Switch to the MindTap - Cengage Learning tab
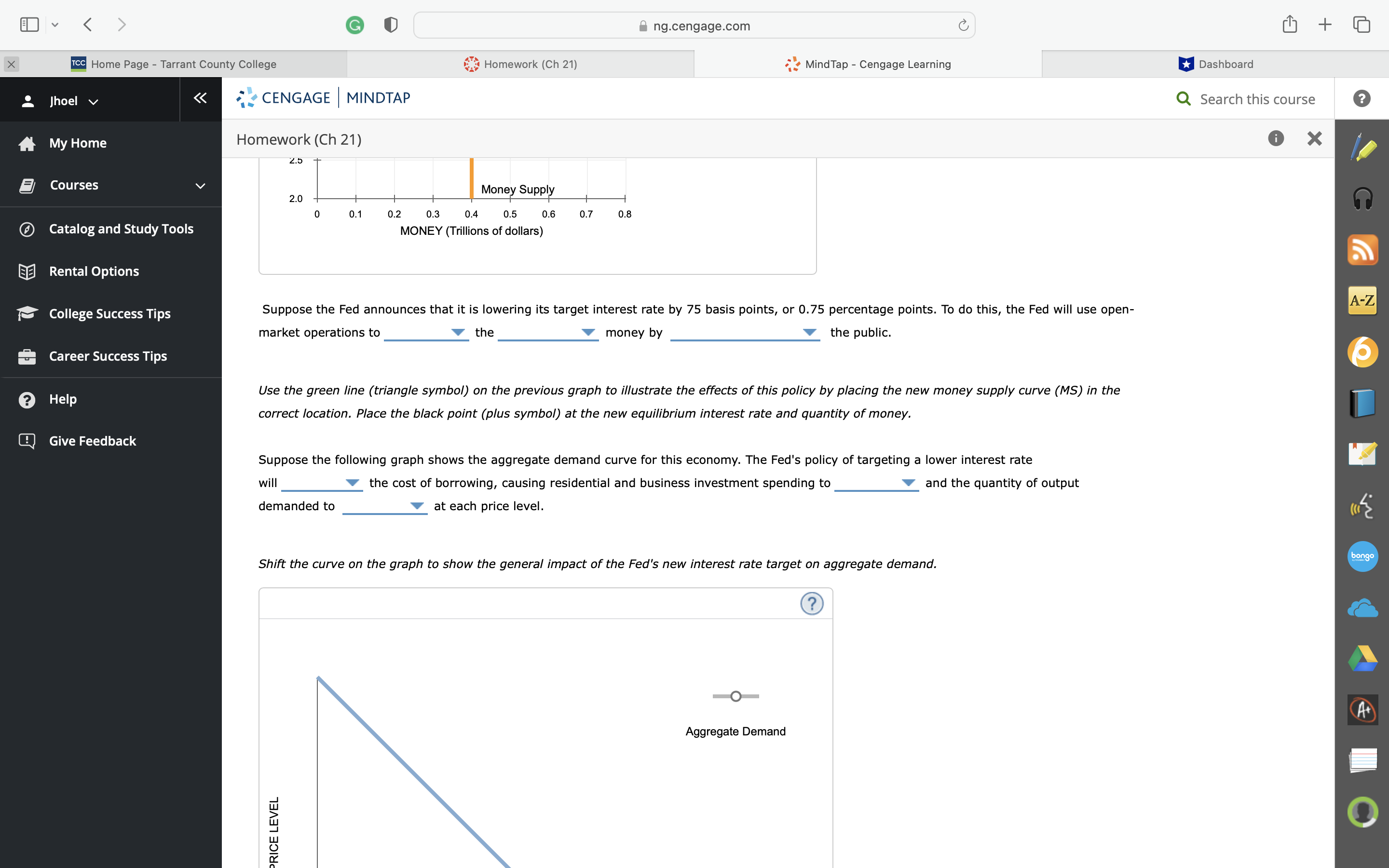The image size is (1389, 868). (868, 64)
